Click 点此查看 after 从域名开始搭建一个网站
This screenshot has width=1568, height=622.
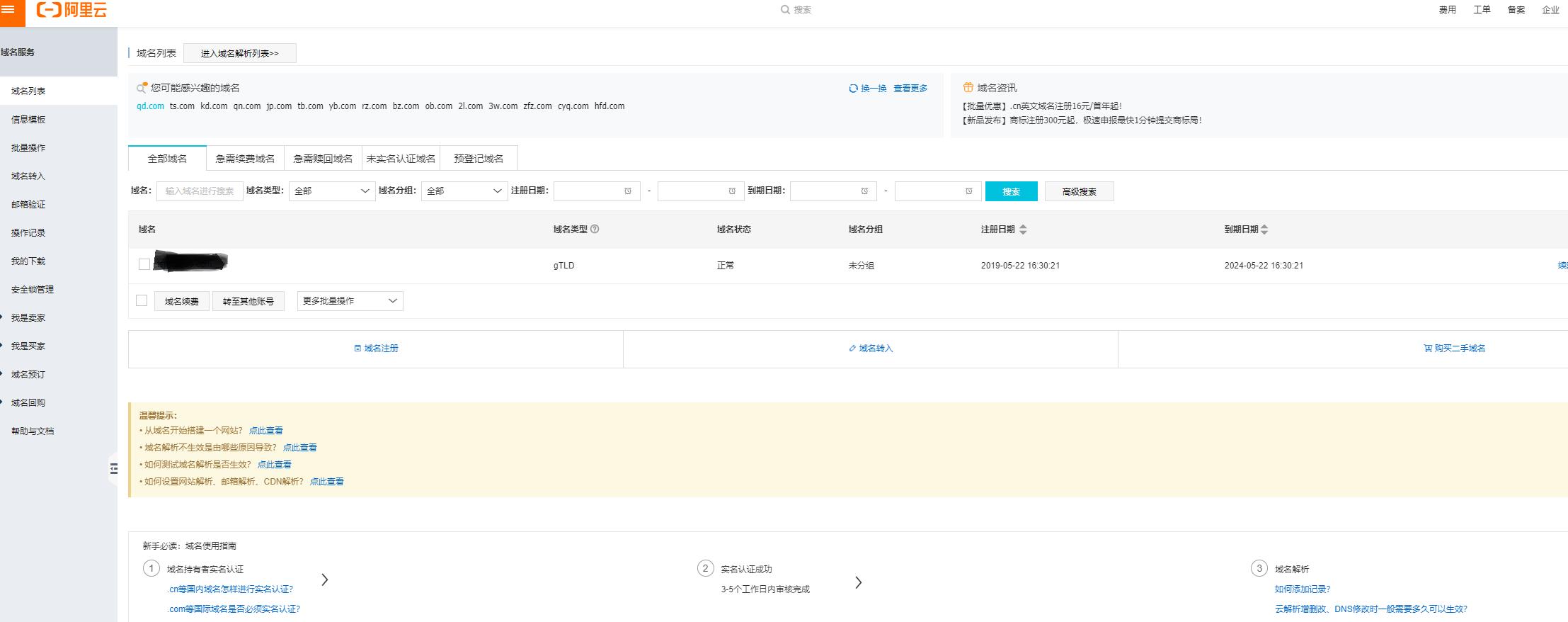pos(265,431)
